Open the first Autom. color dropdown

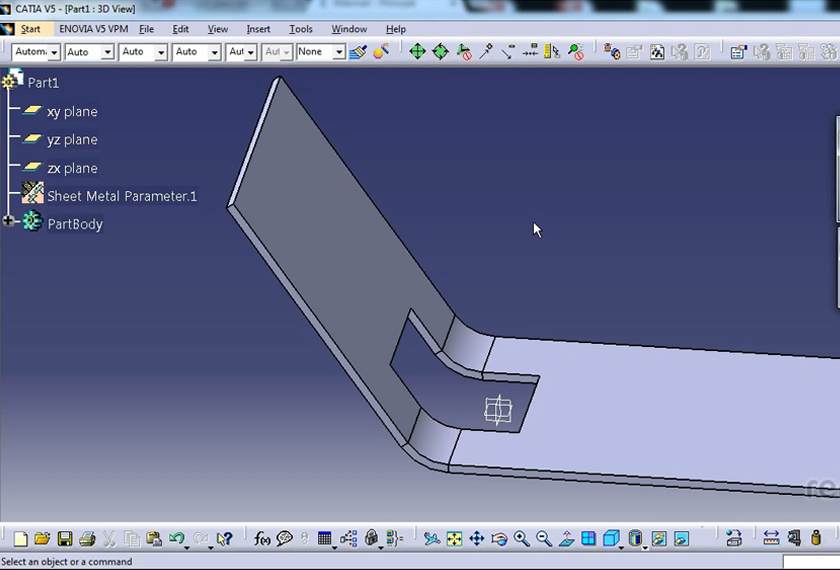click(53, 52)
